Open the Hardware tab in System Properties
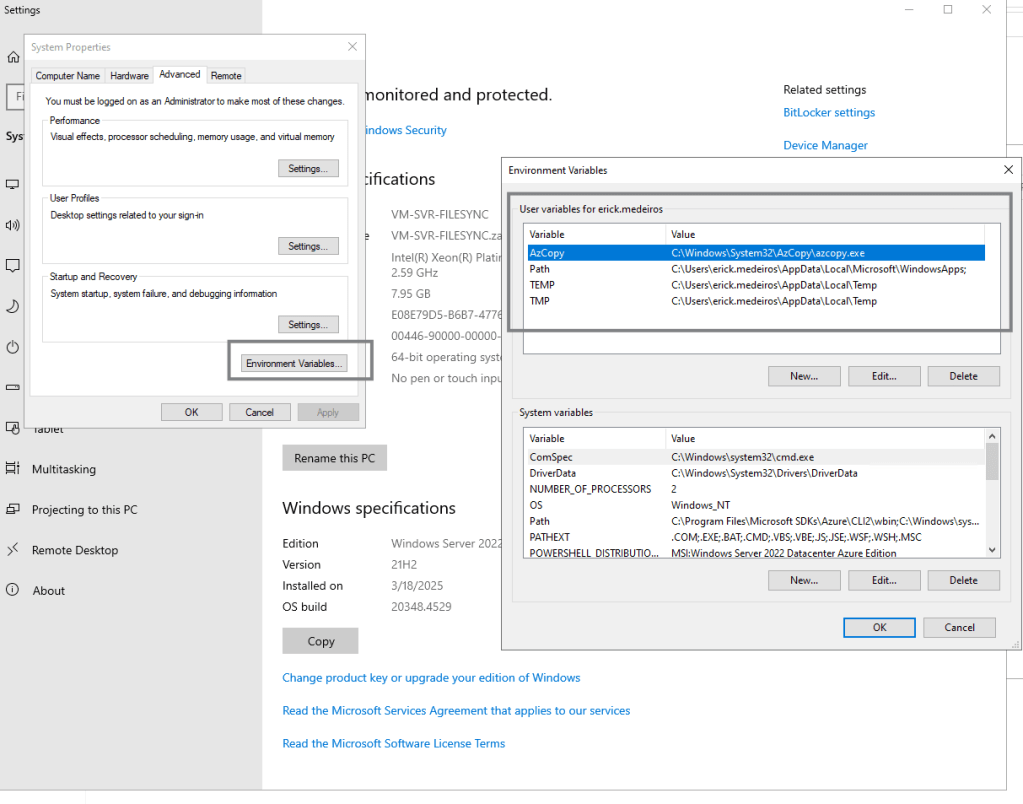The width and height of the screenshot is (1023, 804). (129, 76)
